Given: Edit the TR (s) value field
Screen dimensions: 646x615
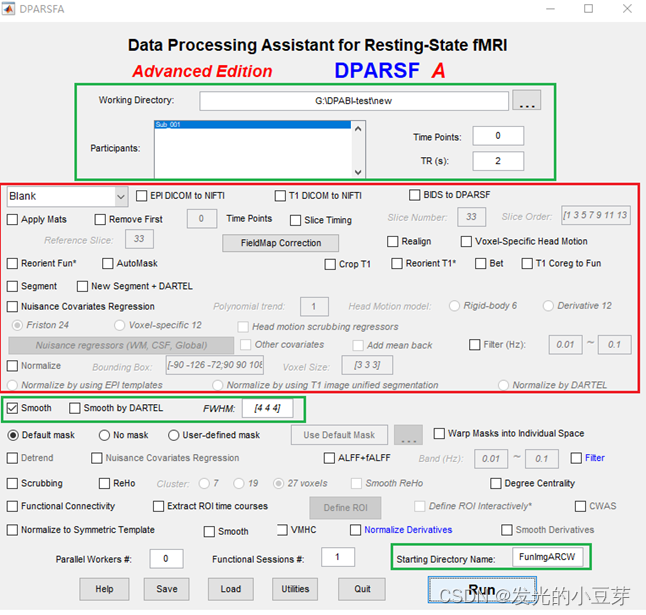Looking at the screenshot, I should point(498,161).
